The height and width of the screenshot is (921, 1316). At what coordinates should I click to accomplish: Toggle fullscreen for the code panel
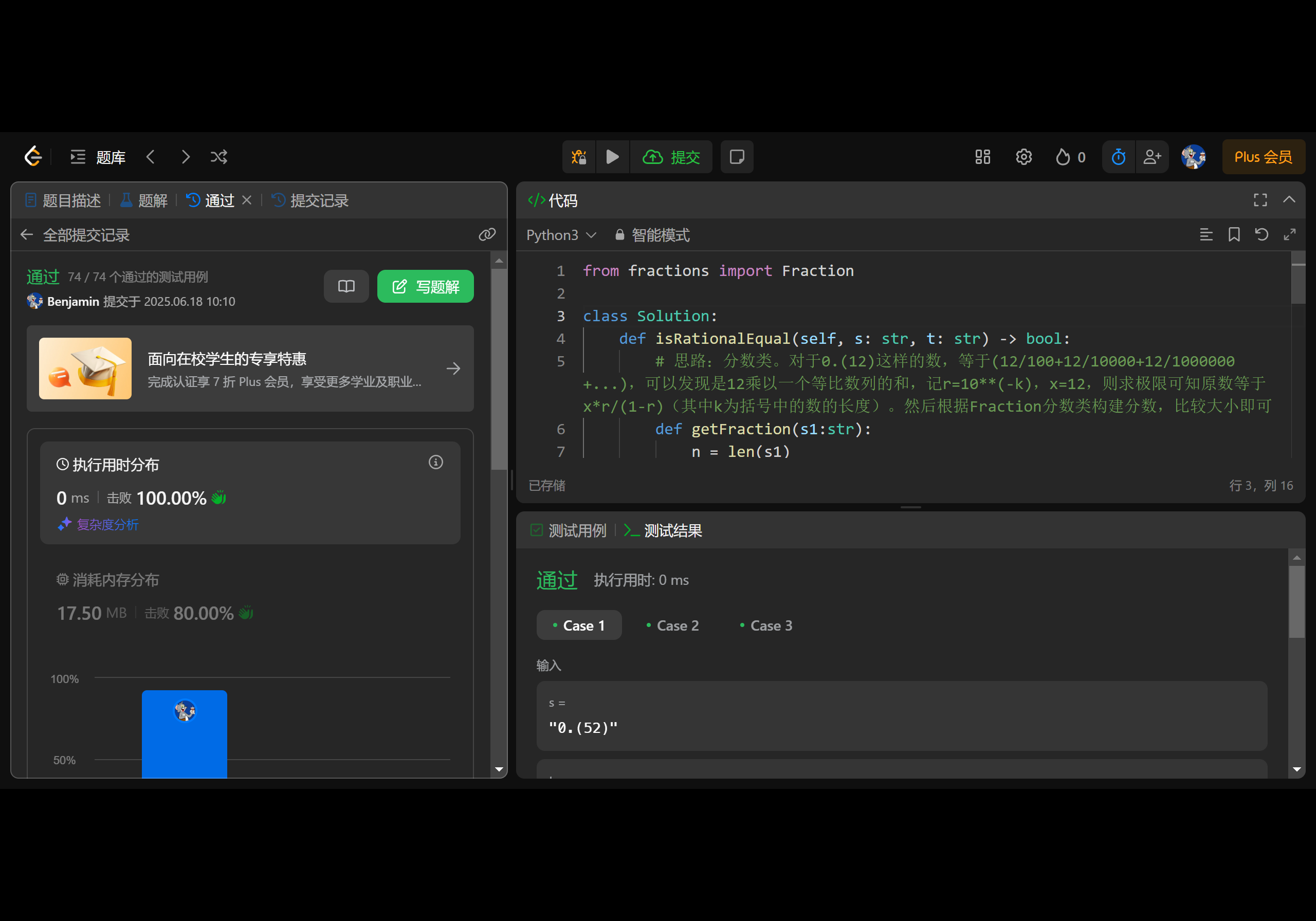[x=1260, y=199]
